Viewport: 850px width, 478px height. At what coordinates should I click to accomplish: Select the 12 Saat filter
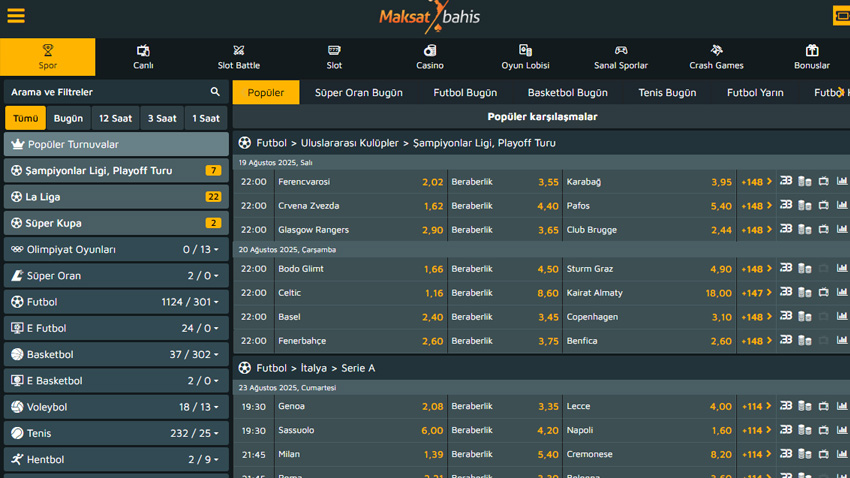115,118
